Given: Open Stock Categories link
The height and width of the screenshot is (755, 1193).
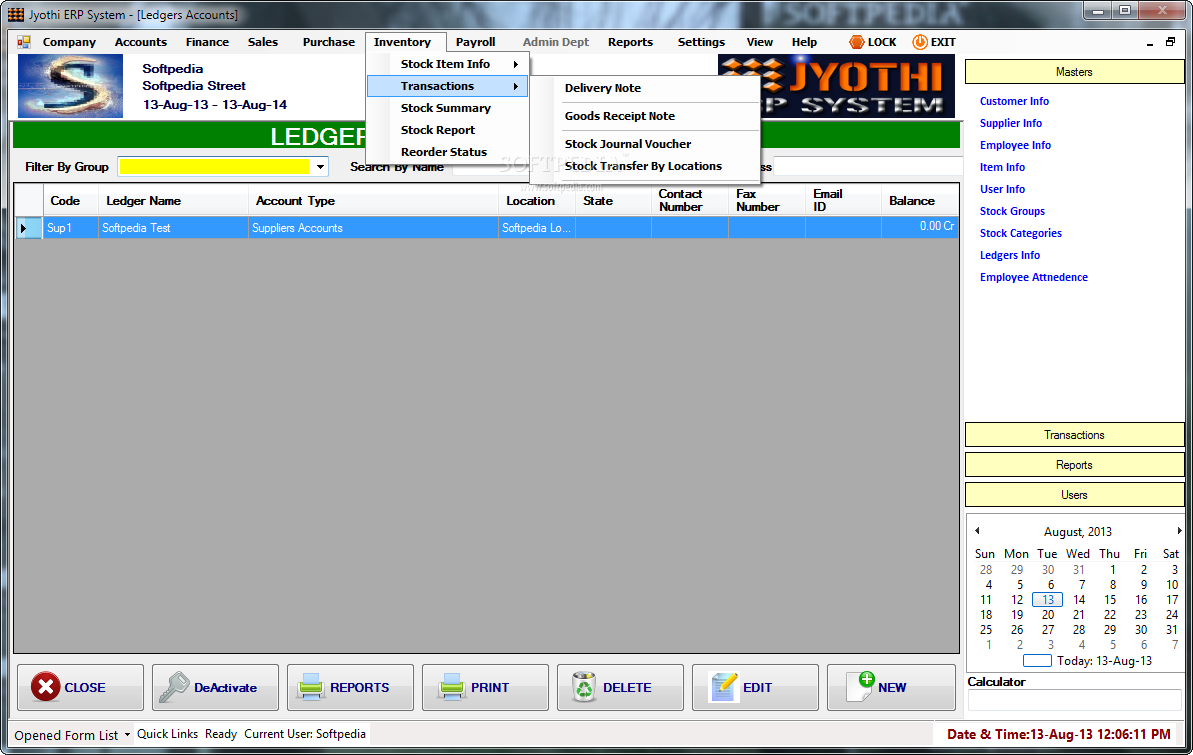Looking at the screenshot, I should (1020, 234).
